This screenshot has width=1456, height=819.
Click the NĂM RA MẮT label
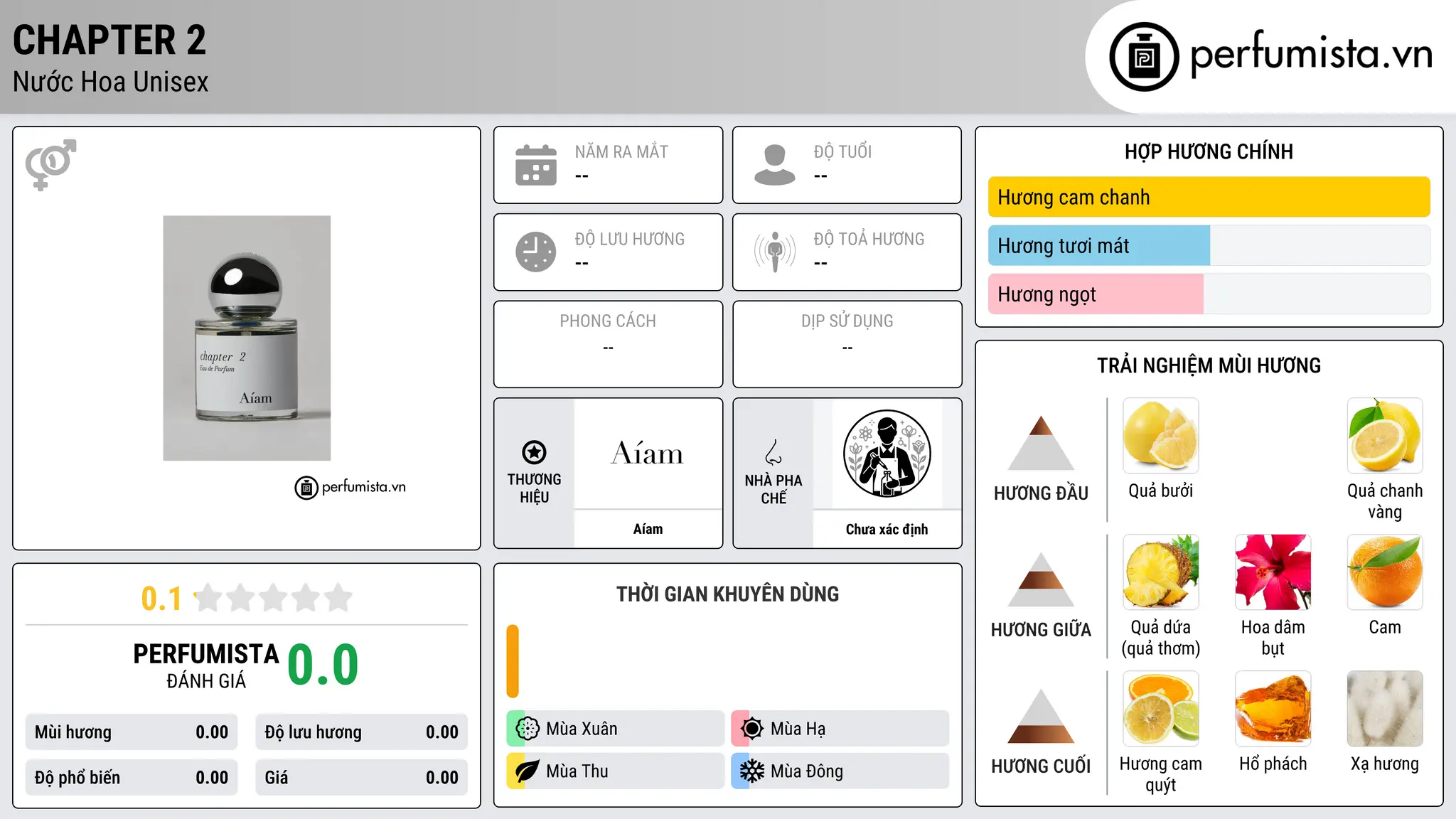621,151
